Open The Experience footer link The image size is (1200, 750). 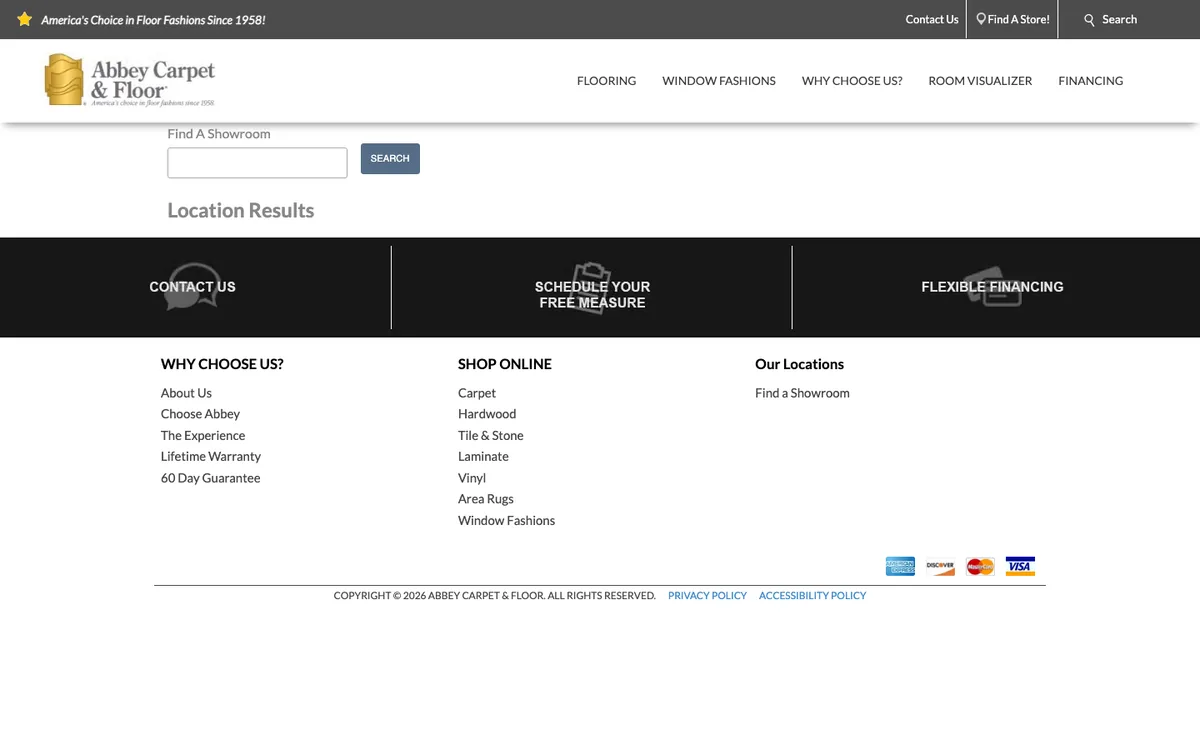203,436
